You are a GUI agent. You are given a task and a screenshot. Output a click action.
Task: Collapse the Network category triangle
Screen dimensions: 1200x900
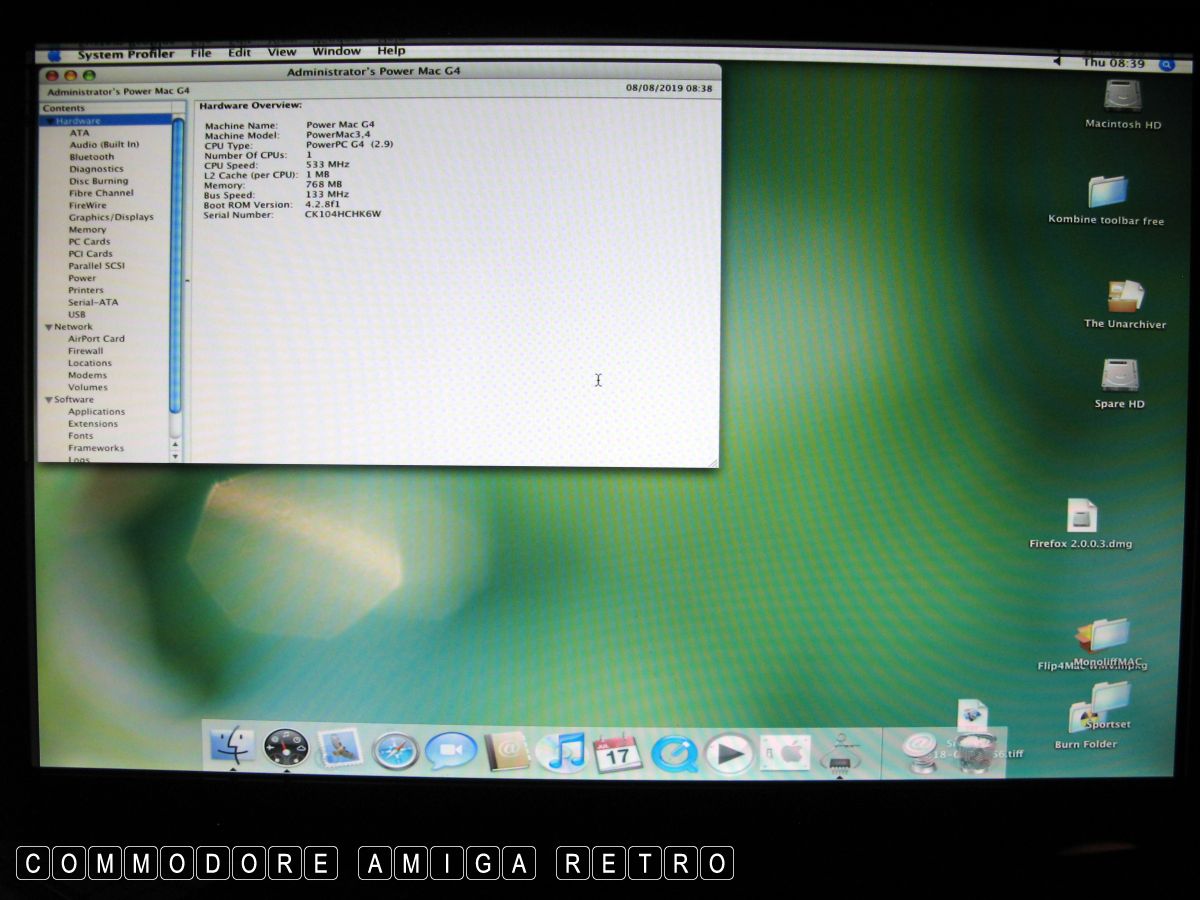[x=47, y=327]
